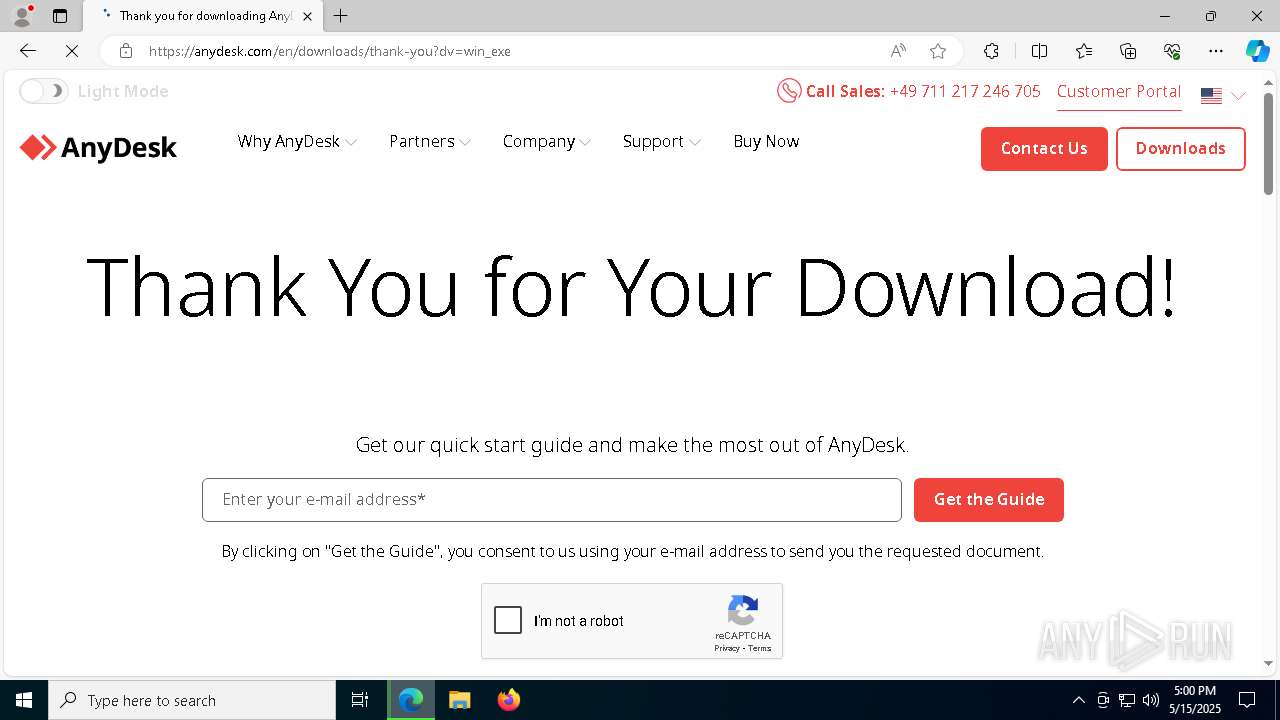Click the anydesk.com address bar URL

pos(330,51)
